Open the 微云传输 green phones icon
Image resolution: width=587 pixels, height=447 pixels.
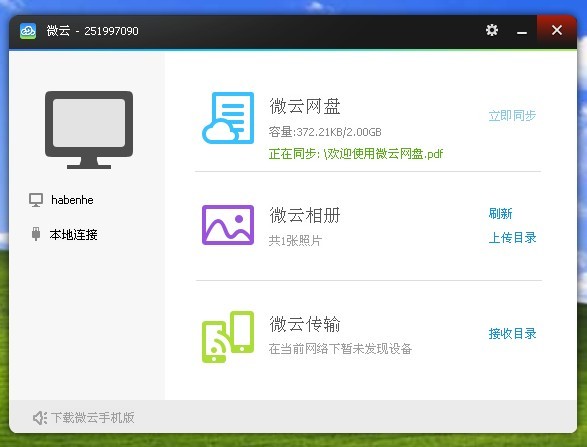[228, 337]
